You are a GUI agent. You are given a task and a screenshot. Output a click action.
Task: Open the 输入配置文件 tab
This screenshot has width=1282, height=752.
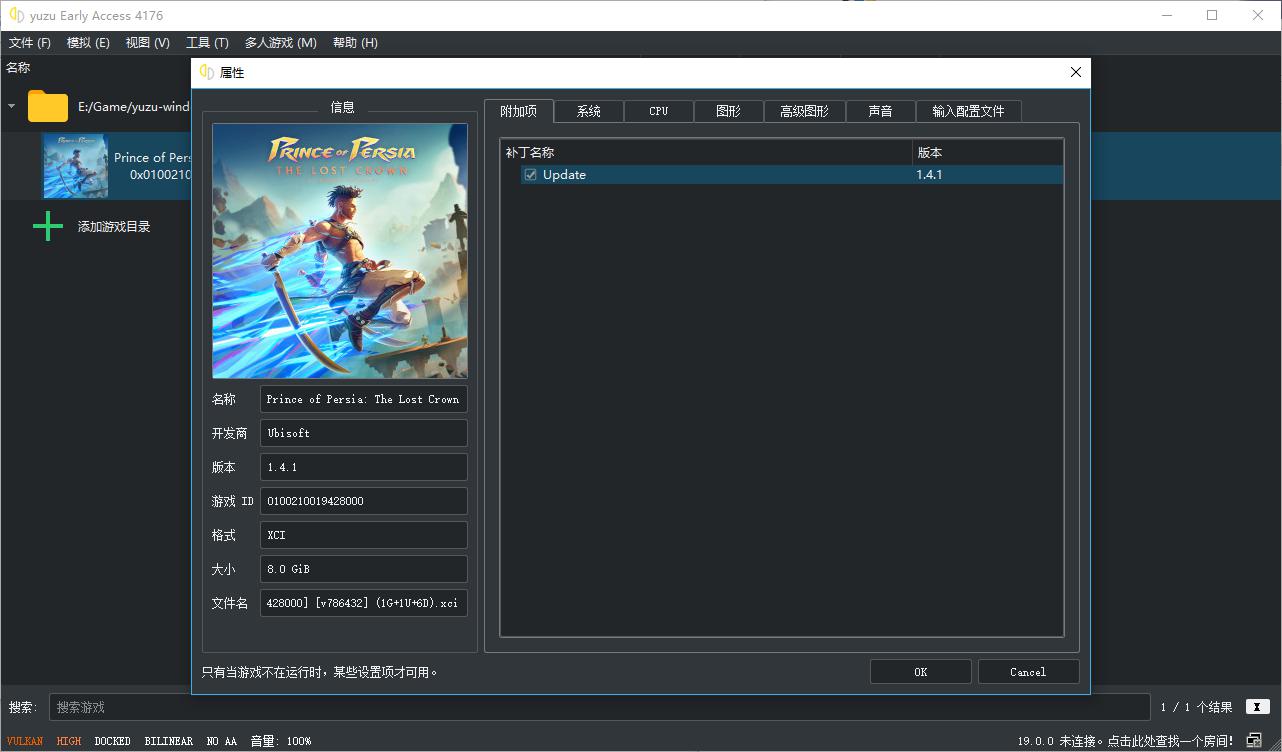tap(968, 111)
